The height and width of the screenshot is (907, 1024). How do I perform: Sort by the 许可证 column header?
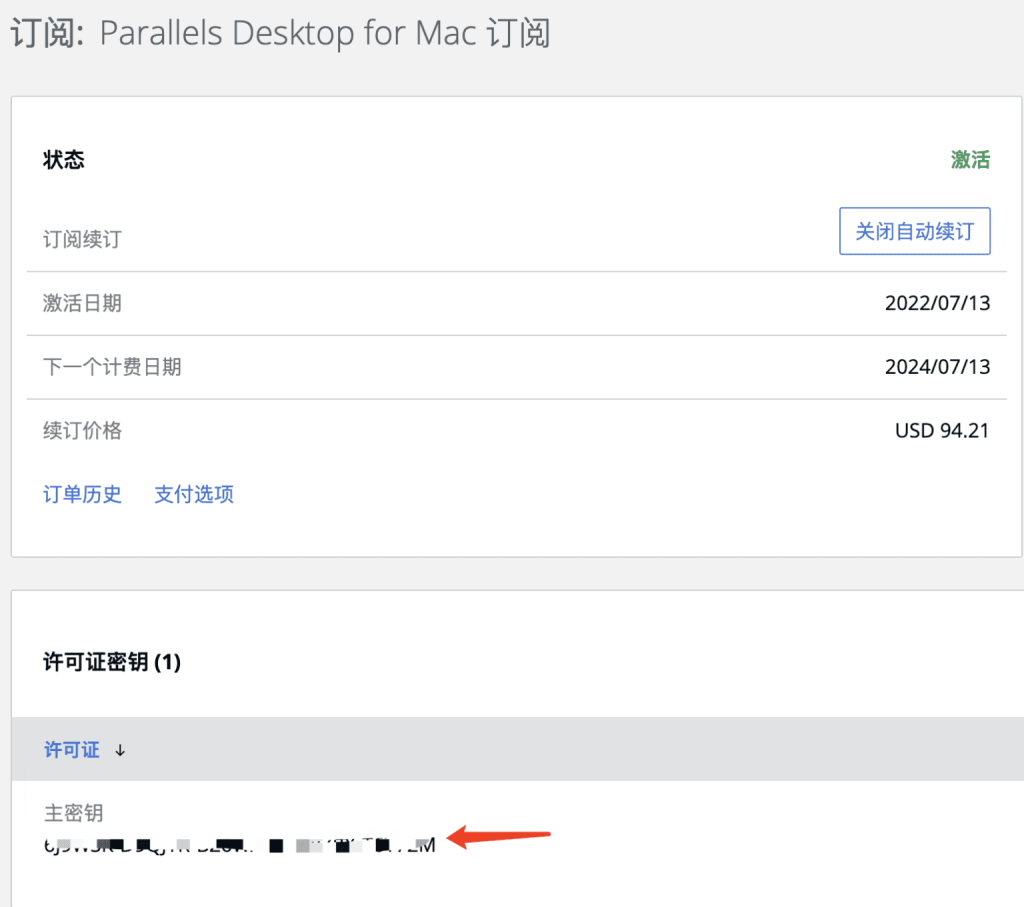coord(72,750)
